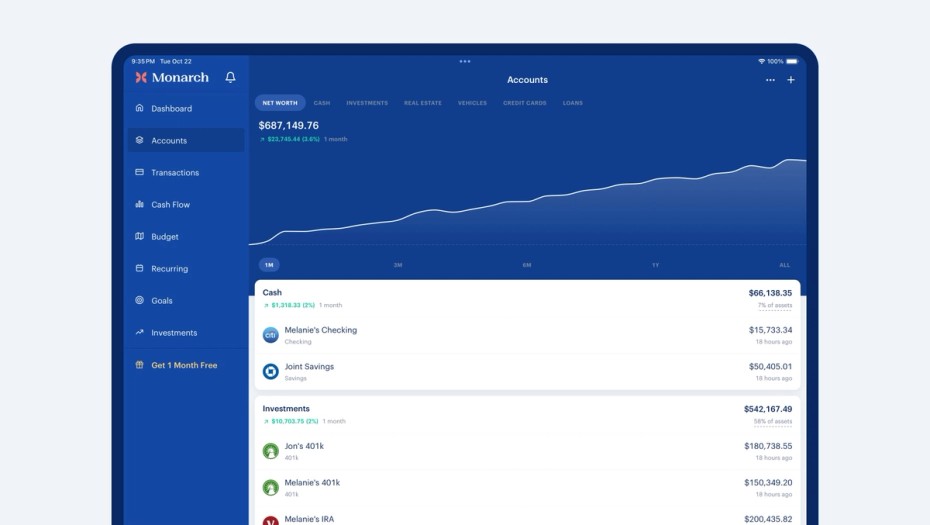The height and width of the screenshot is (525, 930).
Task: Click Jon's 401k green account icon
Action: [270, 451]
